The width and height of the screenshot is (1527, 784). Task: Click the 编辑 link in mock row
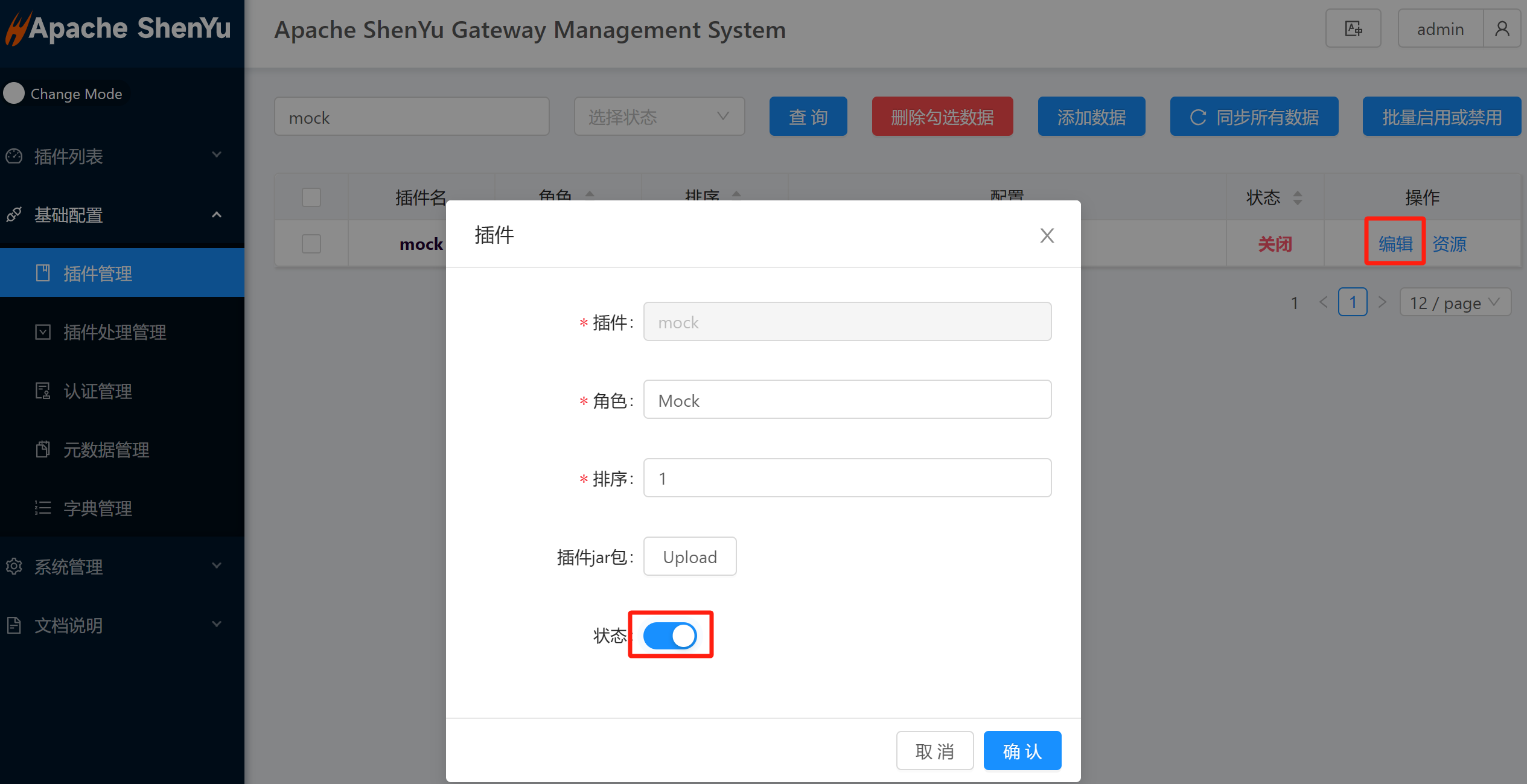pyautogui.click(x=1395, y=244)
